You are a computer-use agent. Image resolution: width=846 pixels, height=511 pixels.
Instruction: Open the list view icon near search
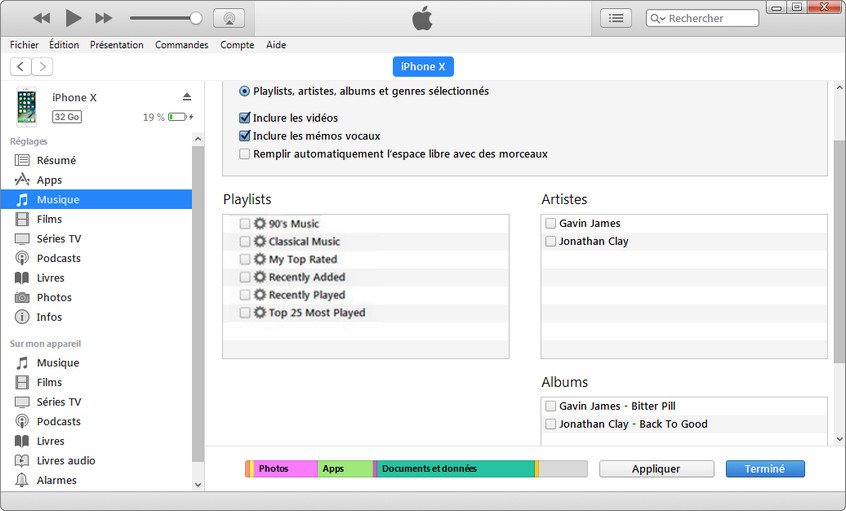coord(616,18)
